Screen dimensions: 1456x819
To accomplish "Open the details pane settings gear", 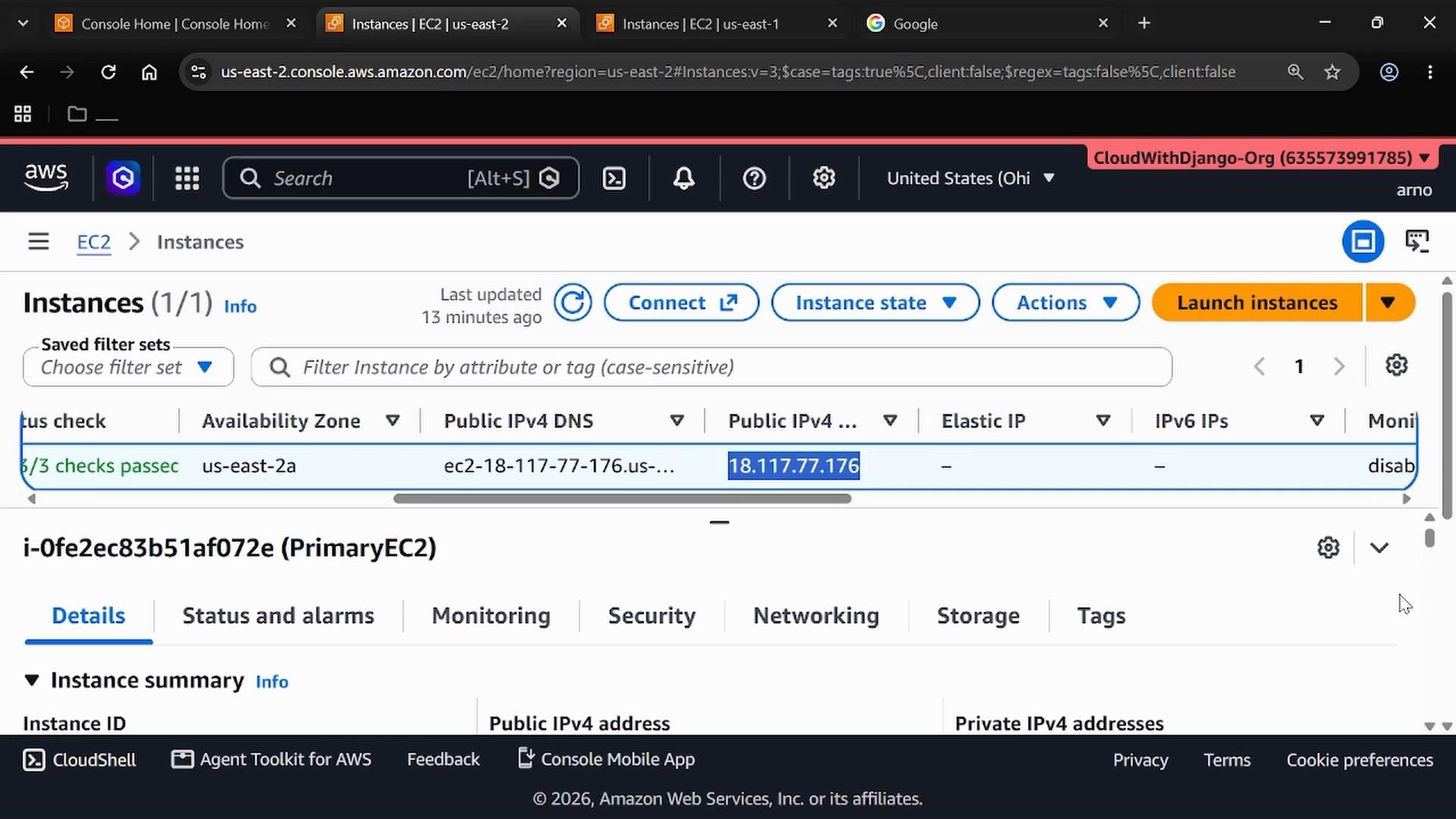I will click(1328, 548).
